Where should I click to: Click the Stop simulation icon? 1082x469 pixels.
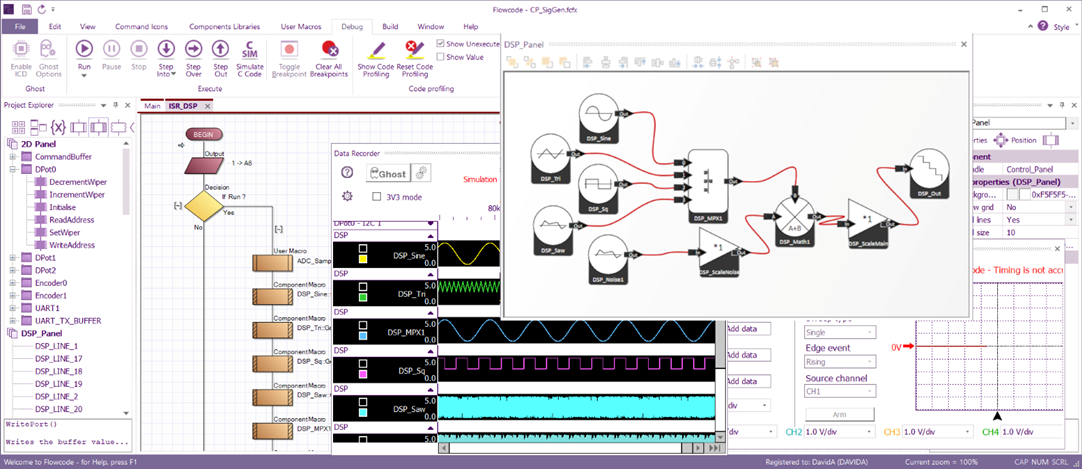click(139, 48)
